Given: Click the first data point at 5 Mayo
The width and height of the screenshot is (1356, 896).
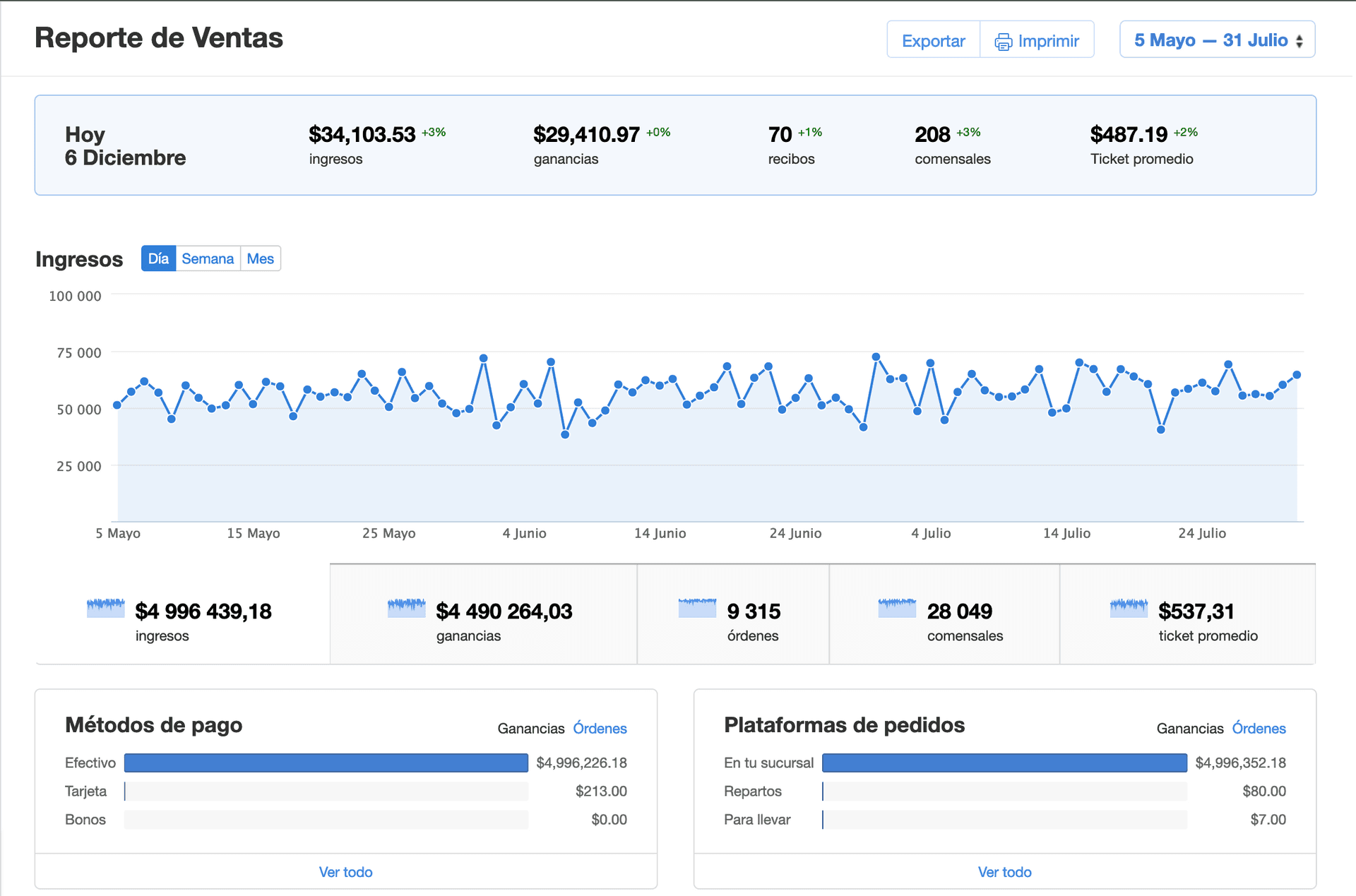Looking at the screenshot, I should coord(117,405).
